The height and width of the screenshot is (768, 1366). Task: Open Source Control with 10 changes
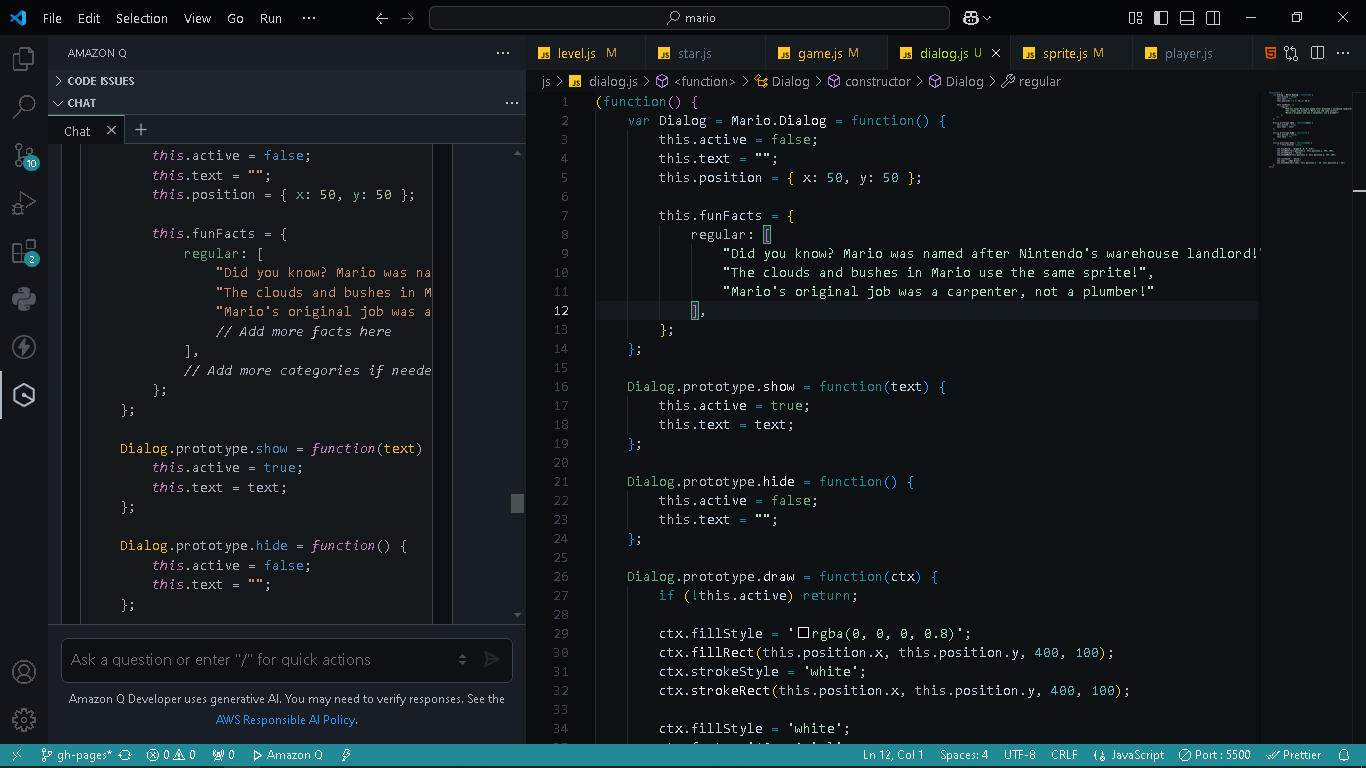pyautogui.click(x=24, y=155)
